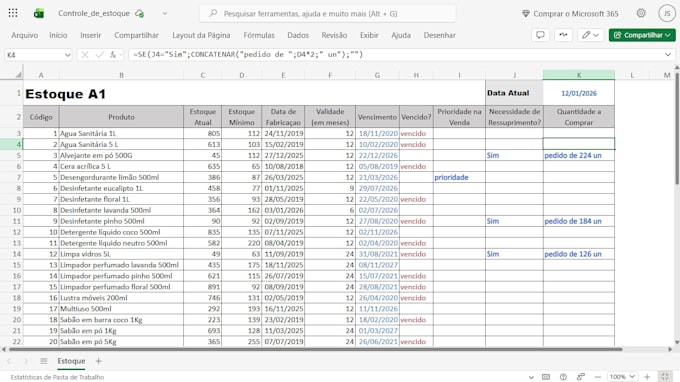This screenshot has height=382, width=680.
Task: Click cell 'pedido de 126 un'
Action: (579, 254)
